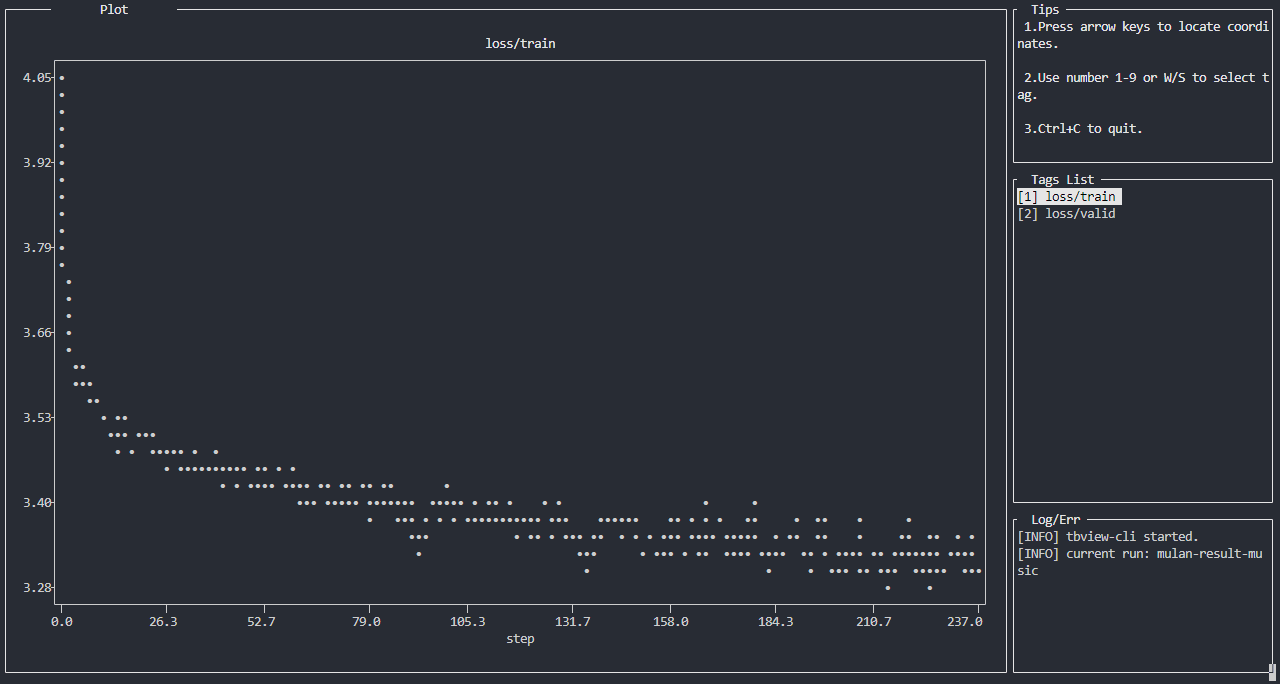Click the 26.3 x-axis tick label
Image resolution: width=1280 pixels, height=684 pixels.
point(163,622)
